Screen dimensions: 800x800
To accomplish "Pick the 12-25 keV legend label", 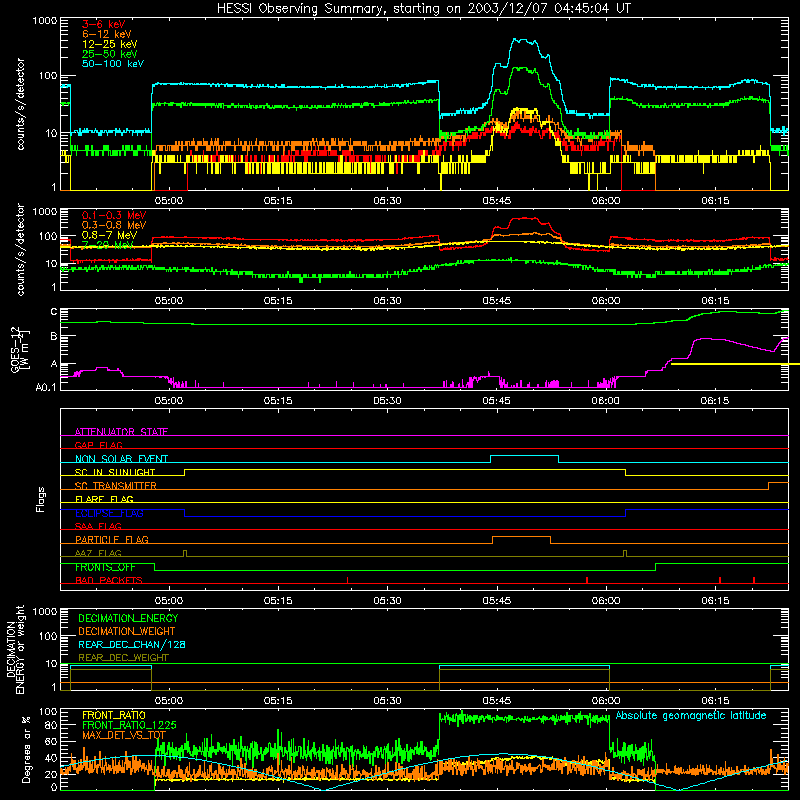I will (x=110, y=44).
